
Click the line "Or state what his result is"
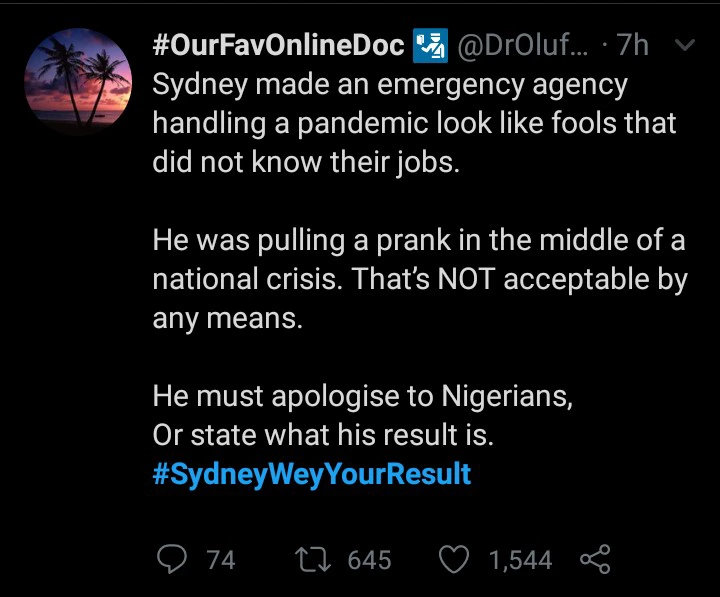pyautogui.click(x=323, y=435)
